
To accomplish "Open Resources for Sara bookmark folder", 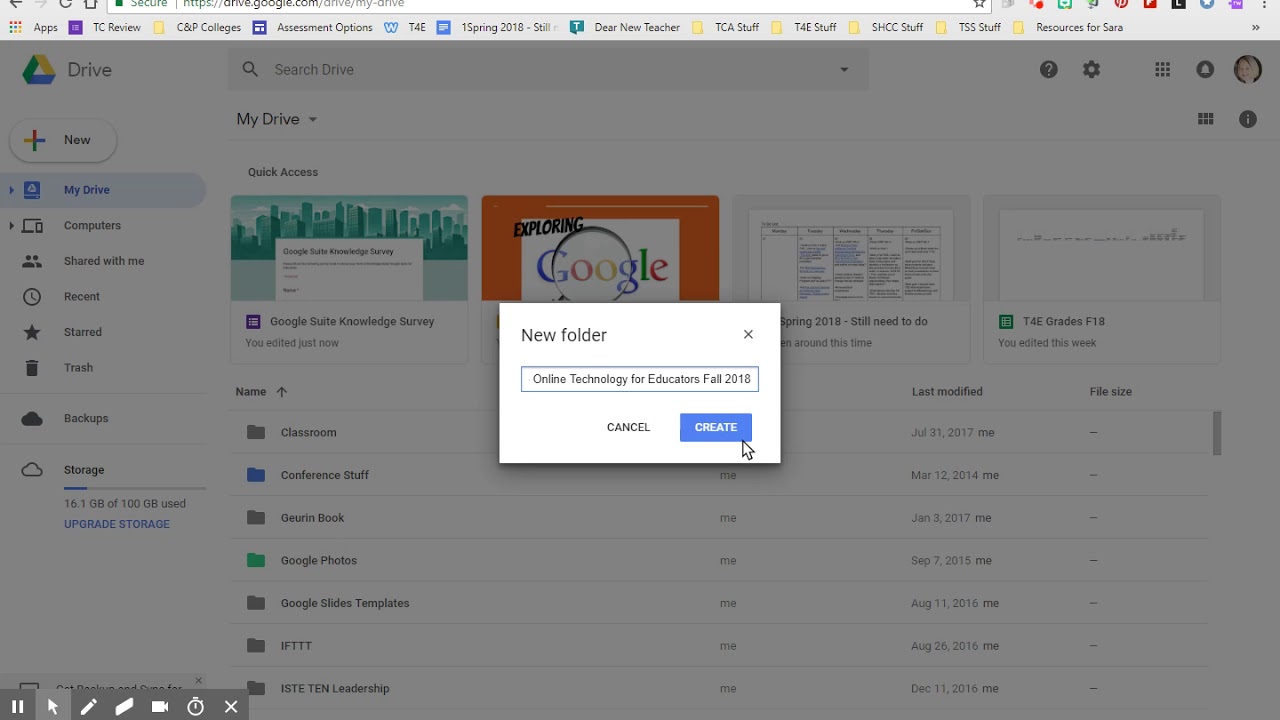I will 1067,28.
